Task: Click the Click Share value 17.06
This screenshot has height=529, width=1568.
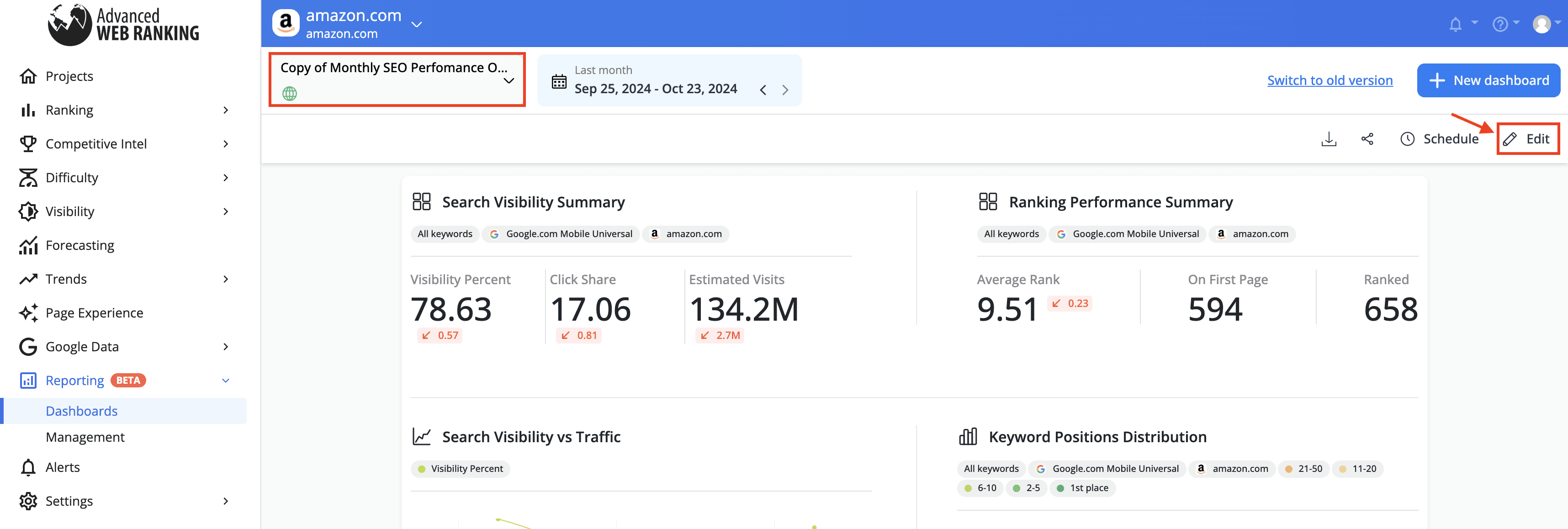Action: (x=590, y=309)
